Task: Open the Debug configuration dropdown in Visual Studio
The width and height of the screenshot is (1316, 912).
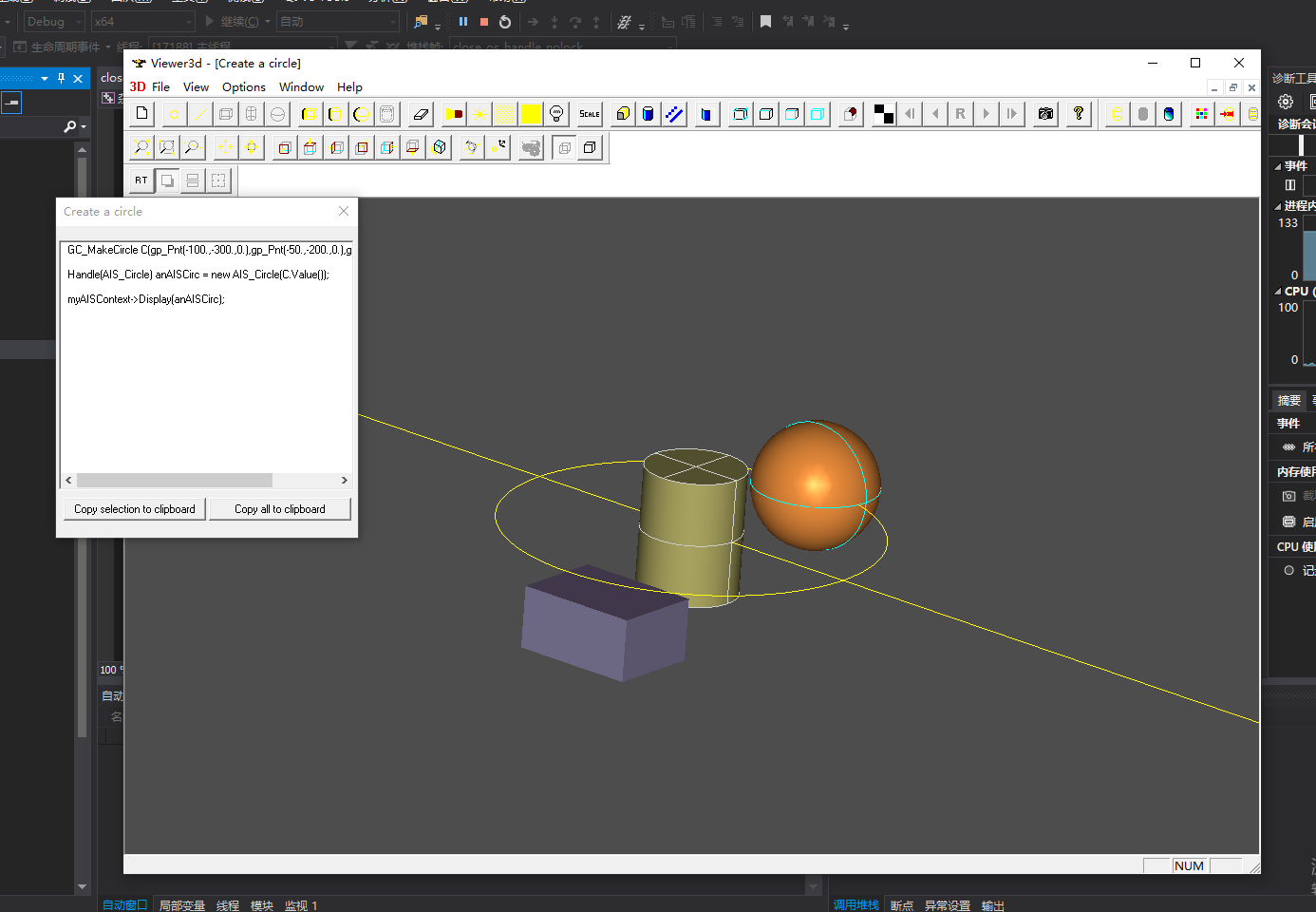Action: (54, 21)
